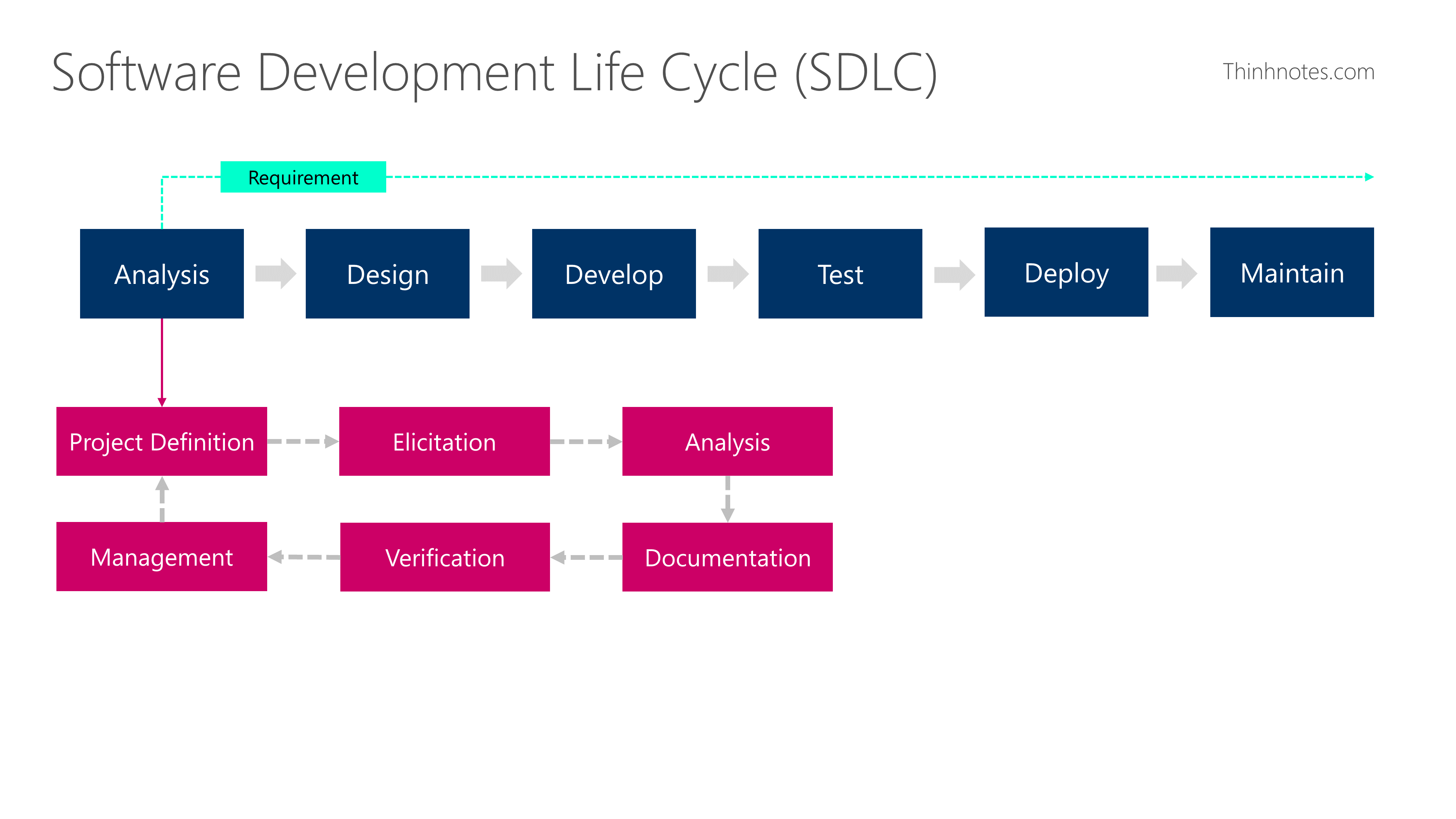1456x819 pixels.
Task: Select the blue Analysis box
Action: pos(162,274)
